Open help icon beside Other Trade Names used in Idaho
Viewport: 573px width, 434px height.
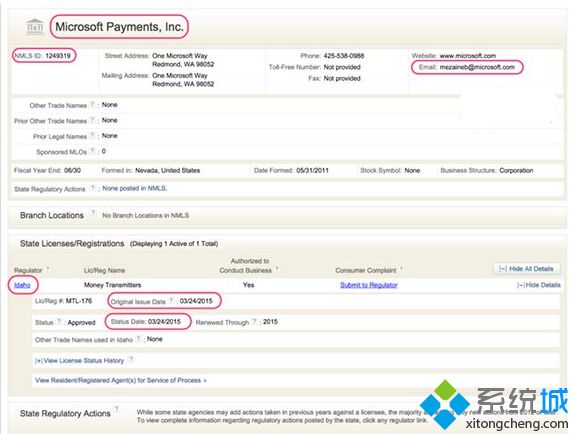138,339
